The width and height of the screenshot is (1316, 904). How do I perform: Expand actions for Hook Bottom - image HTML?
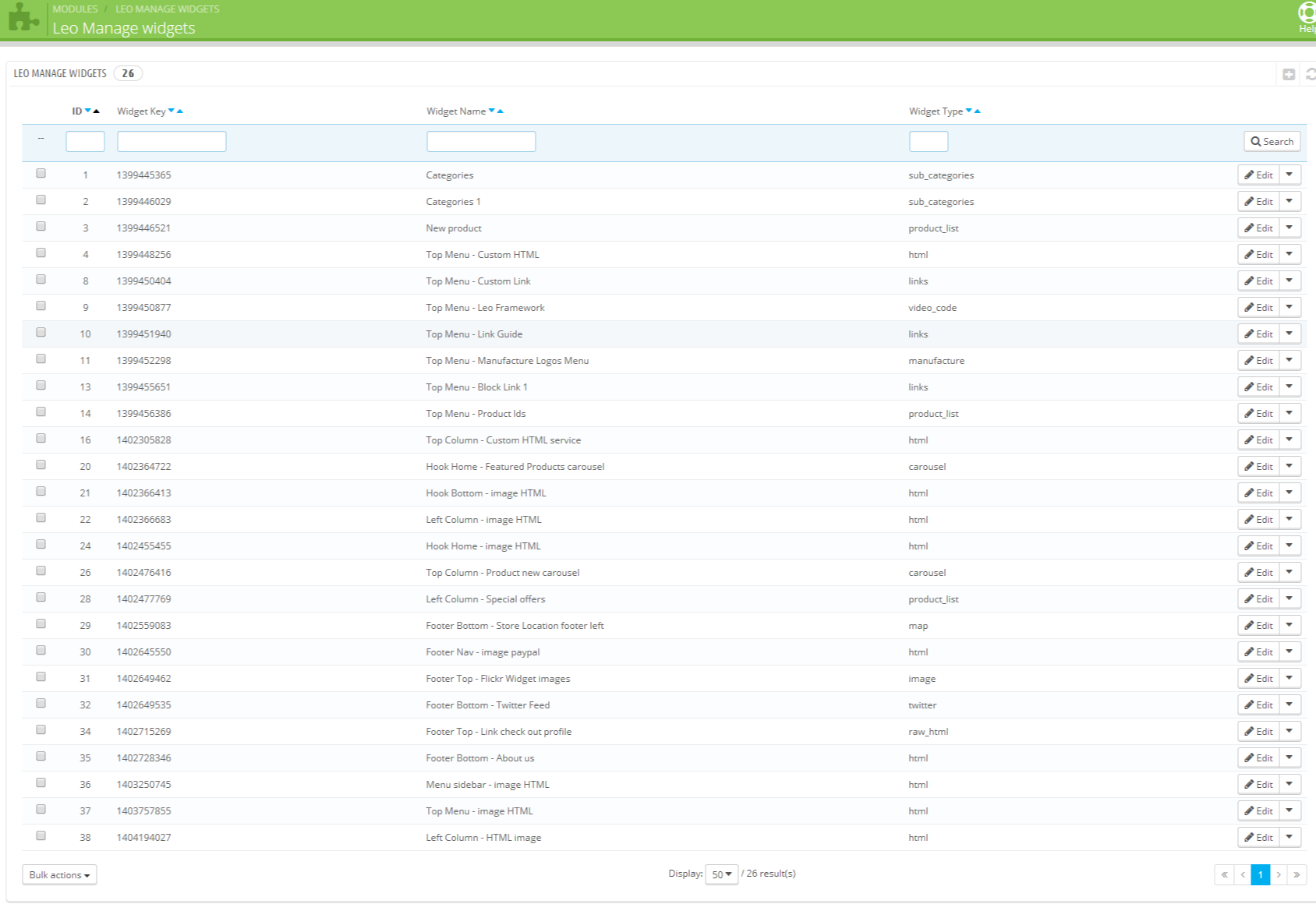[1289, 493]
